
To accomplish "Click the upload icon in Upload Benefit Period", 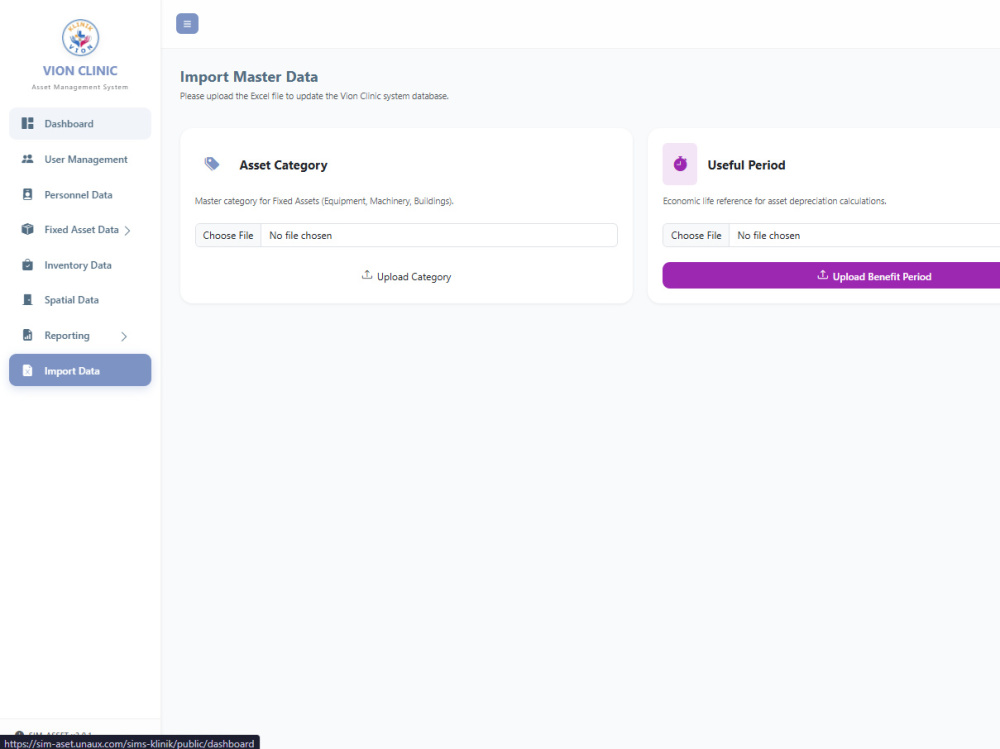I will [x=823, y=275].
